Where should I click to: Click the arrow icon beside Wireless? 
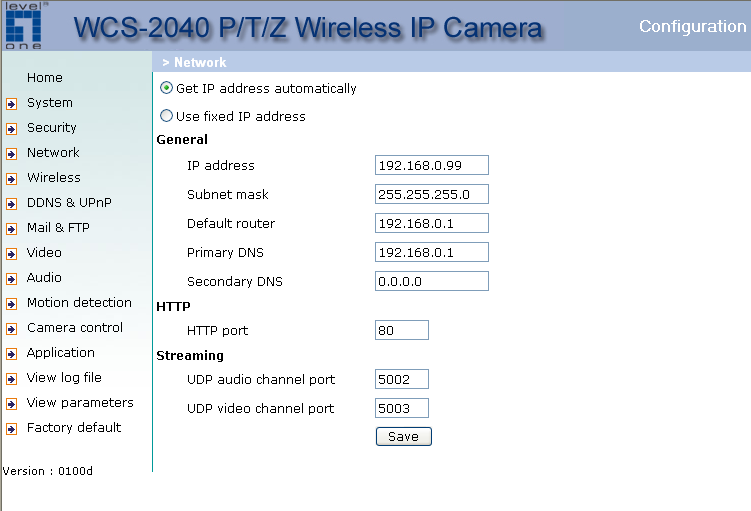pyautogui.click(x=11, y=178)
